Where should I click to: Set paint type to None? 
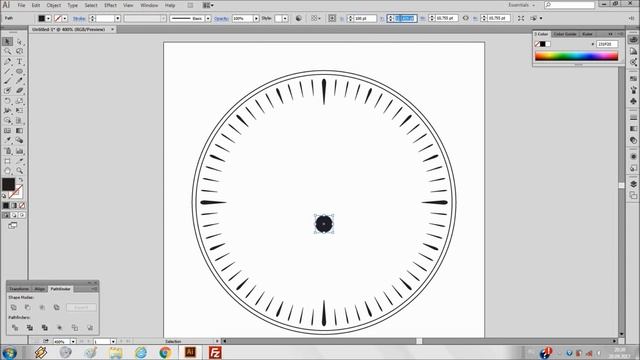22,205
